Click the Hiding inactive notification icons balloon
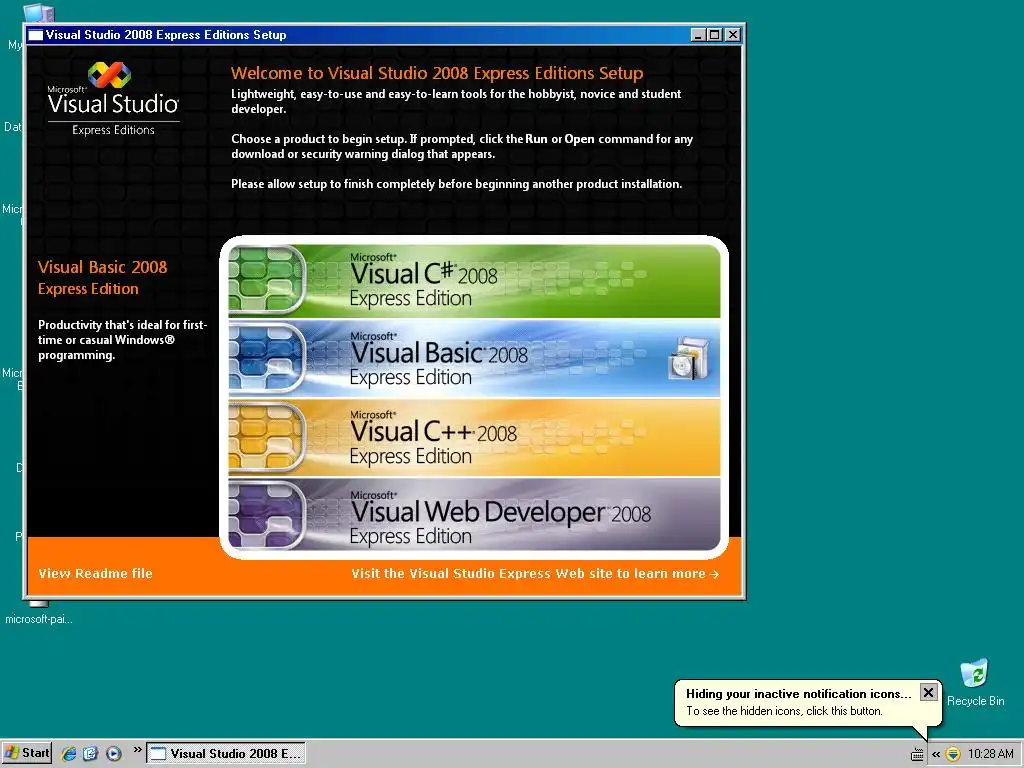This screenshot has height=768, width=1024. (807, 702)
